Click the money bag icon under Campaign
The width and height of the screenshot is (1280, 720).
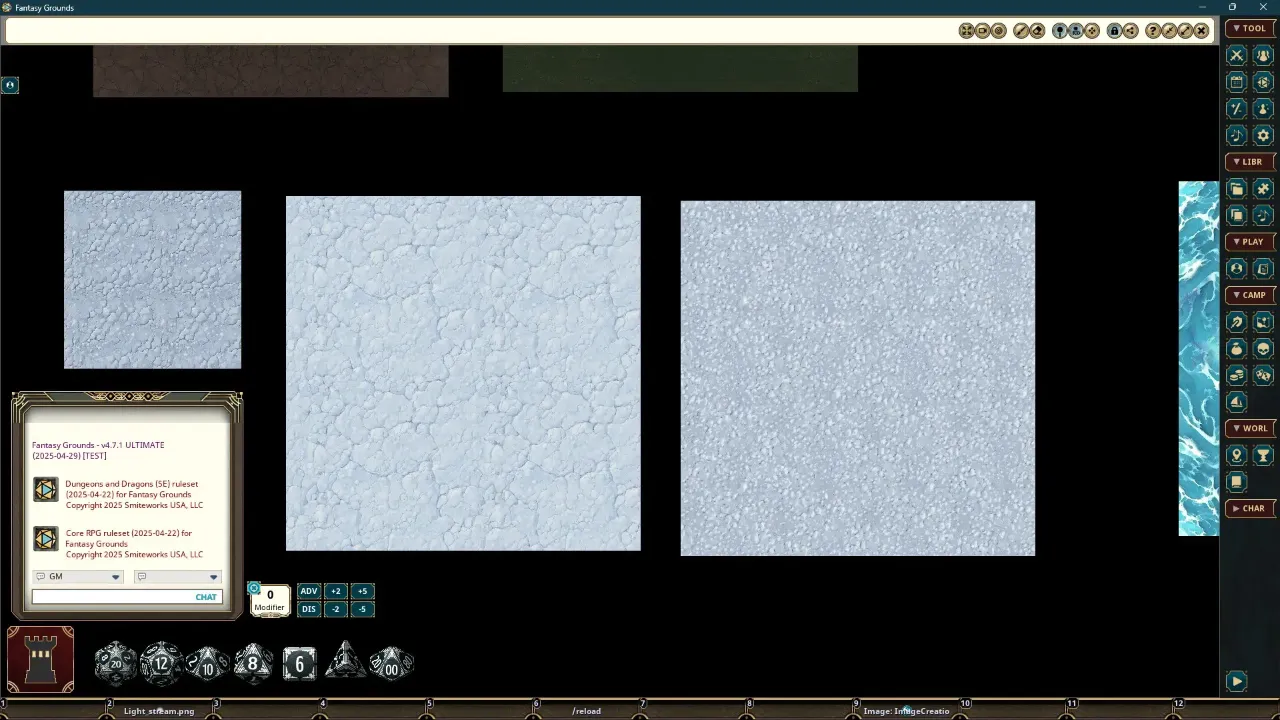tap(1237, 349)
